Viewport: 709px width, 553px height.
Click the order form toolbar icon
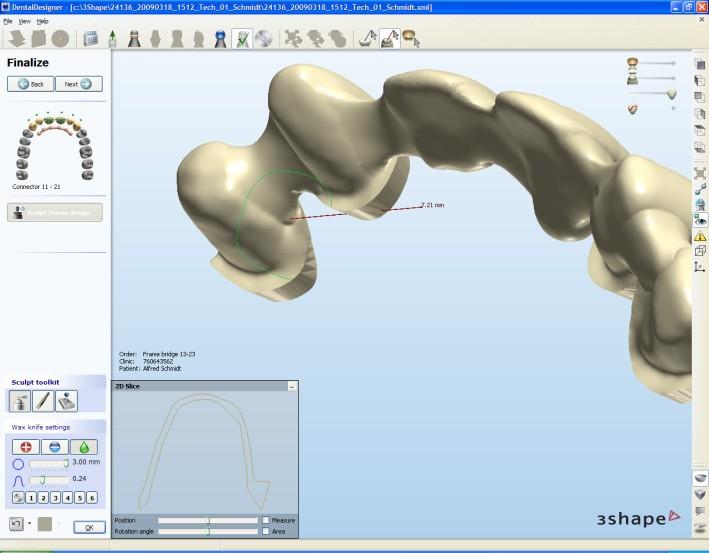pyautogui.click(x=90, y=39)
